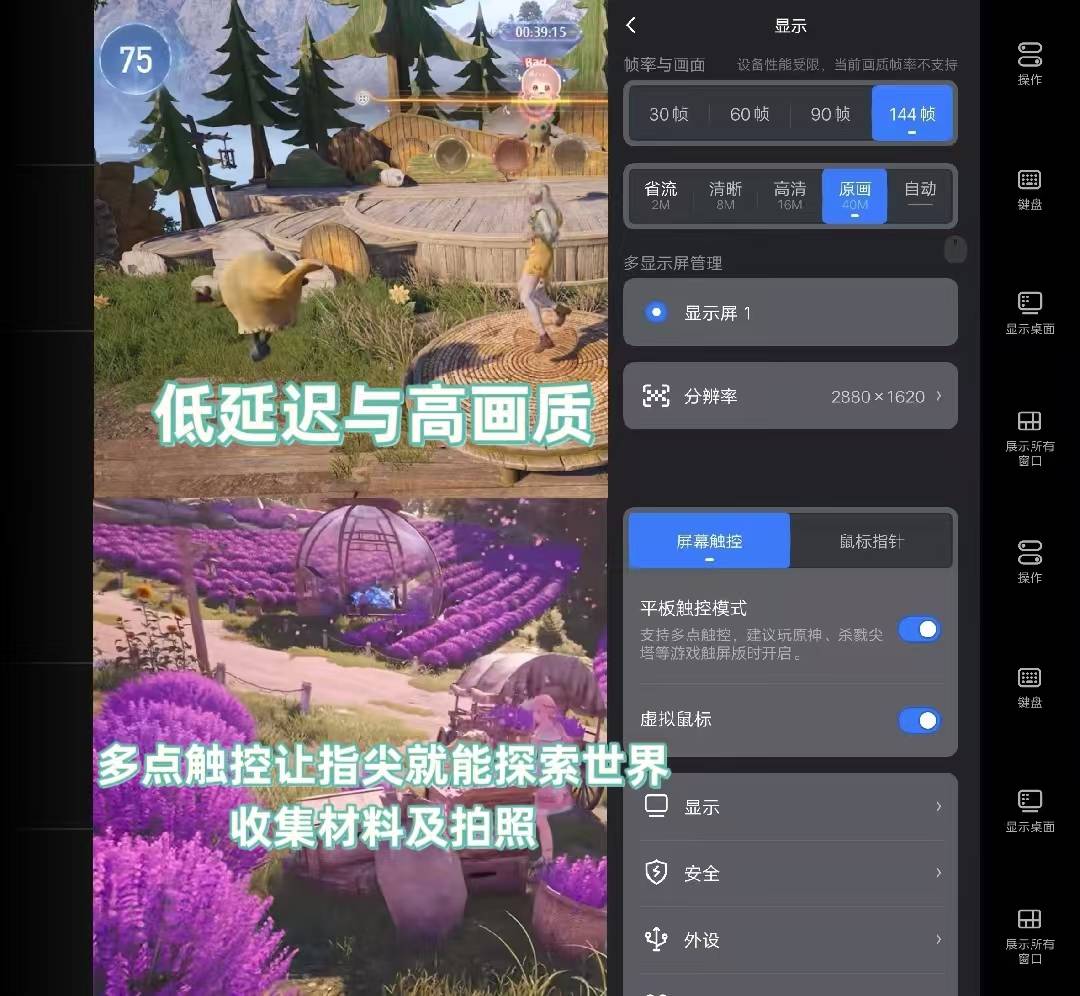The image size is (1080, 996).
Task: Click the scrollbar thumb on the settings panel edge
Action: pos(955,249)
